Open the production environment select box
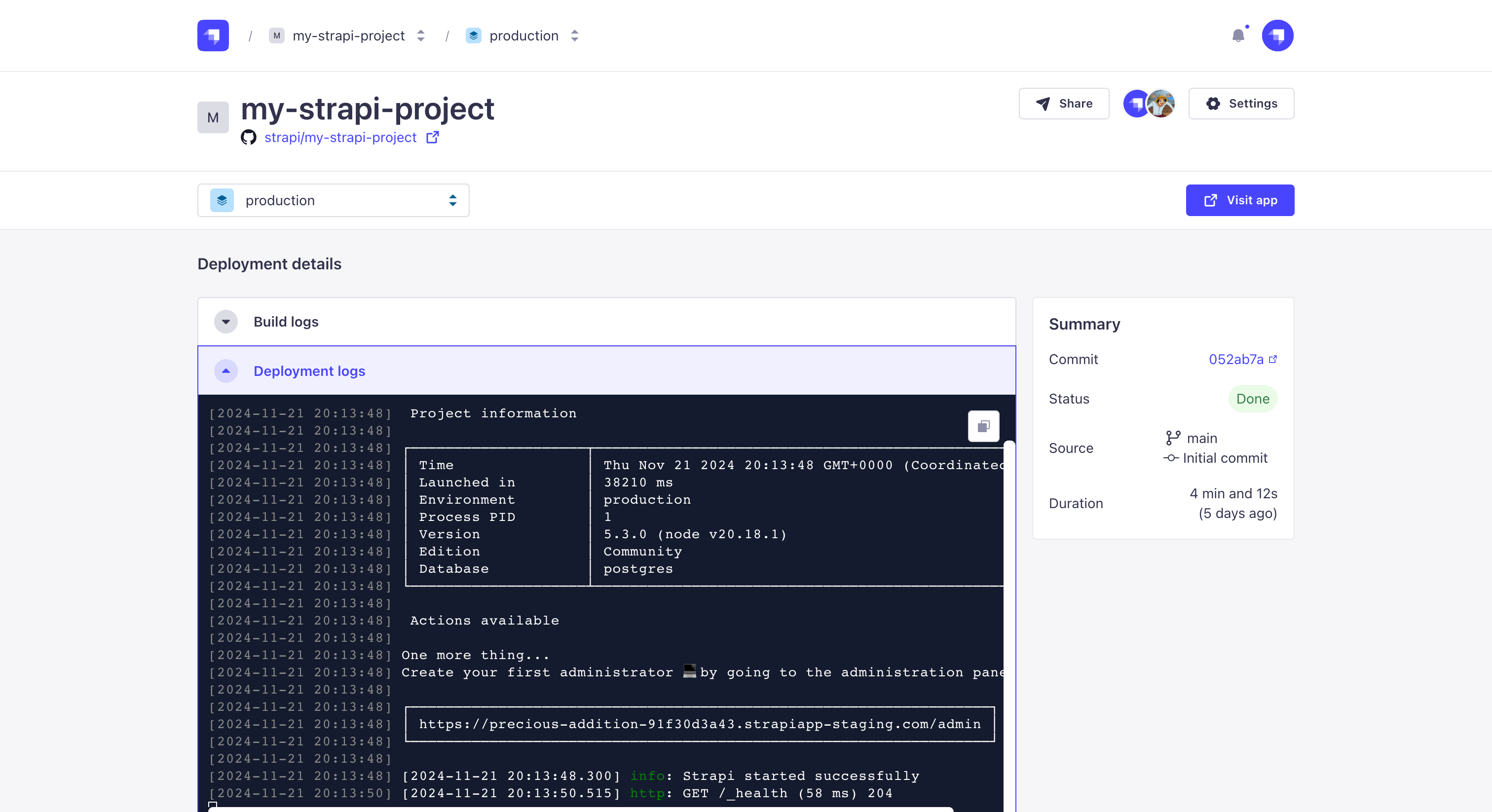The height and width of the screenshot is (812, 1492). coord(333,200)
